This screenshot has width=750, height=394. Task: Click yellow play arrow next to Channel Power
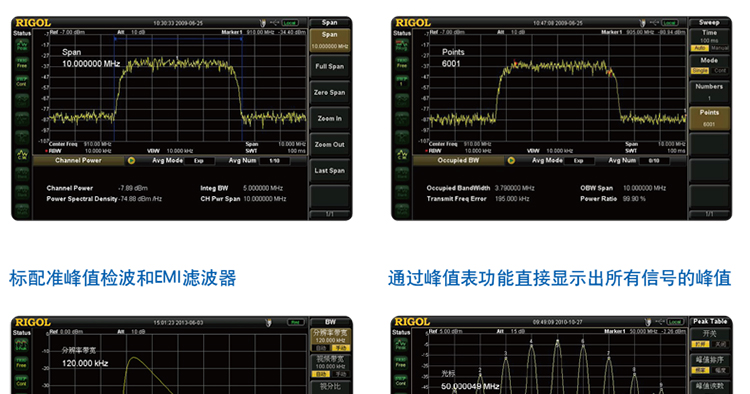tap(131, 161)
